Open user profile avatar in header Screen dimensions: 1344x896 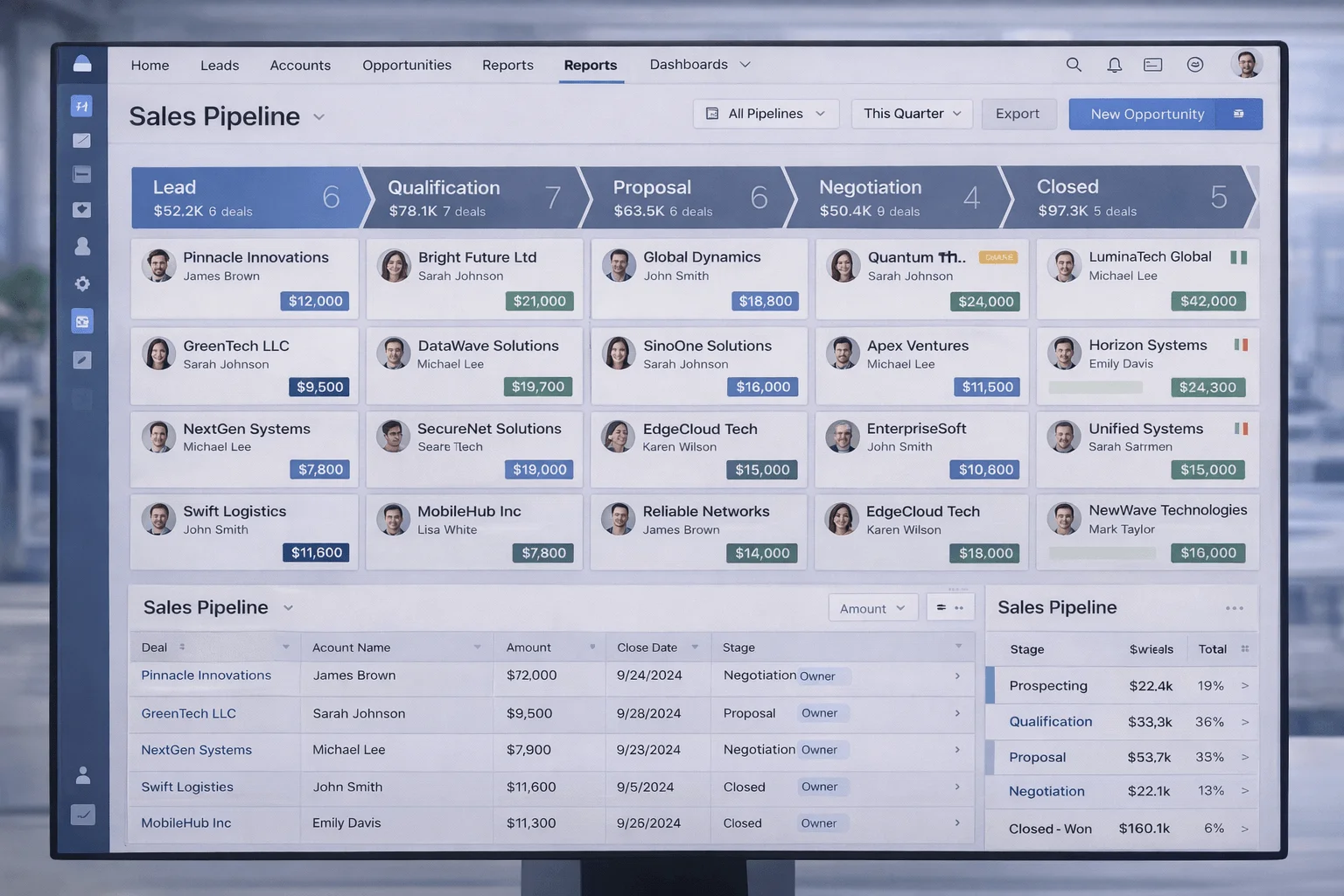click(1247, 64)
